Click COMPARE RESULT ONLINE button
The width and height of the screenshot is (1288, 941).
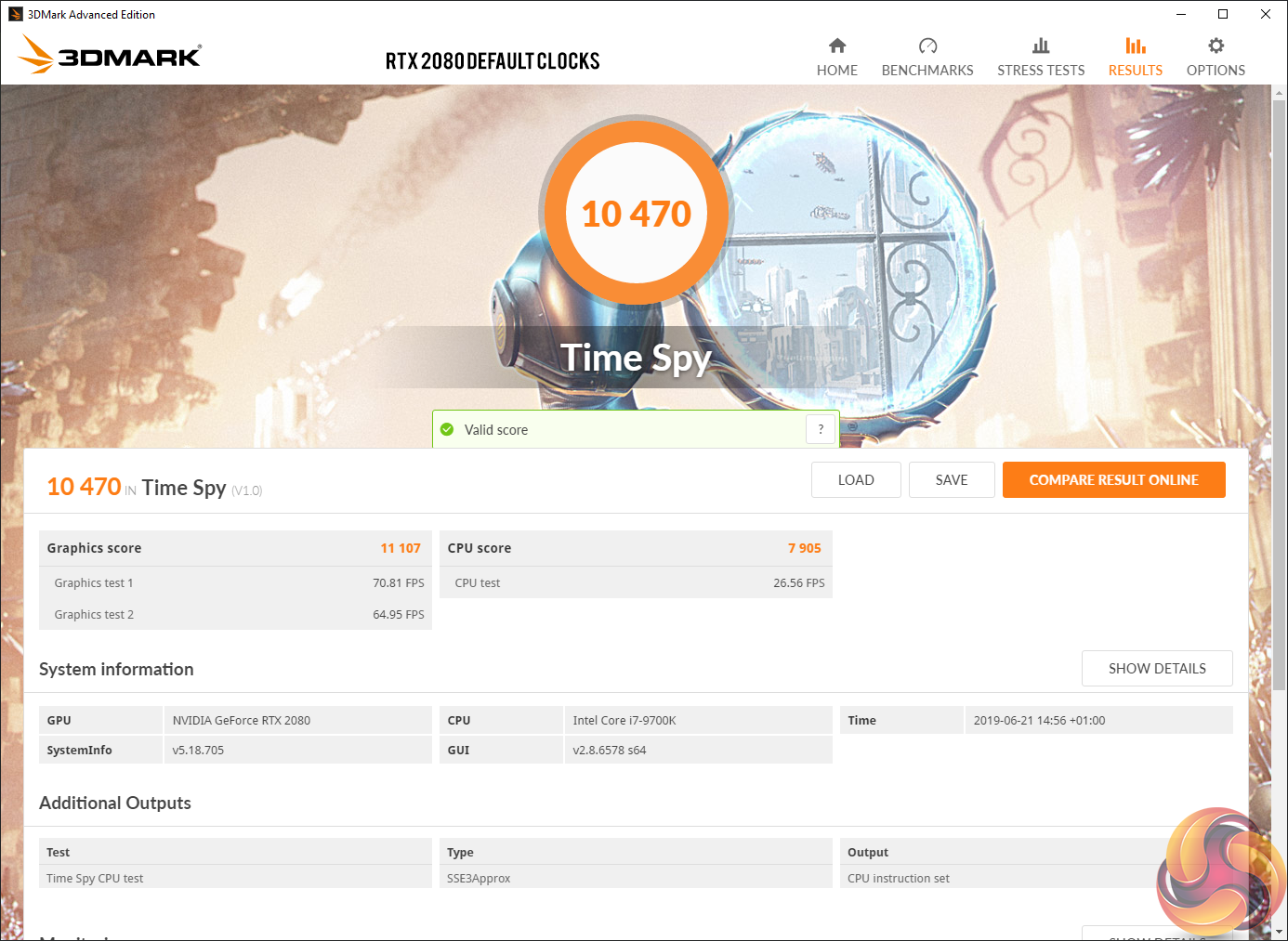1114,479
